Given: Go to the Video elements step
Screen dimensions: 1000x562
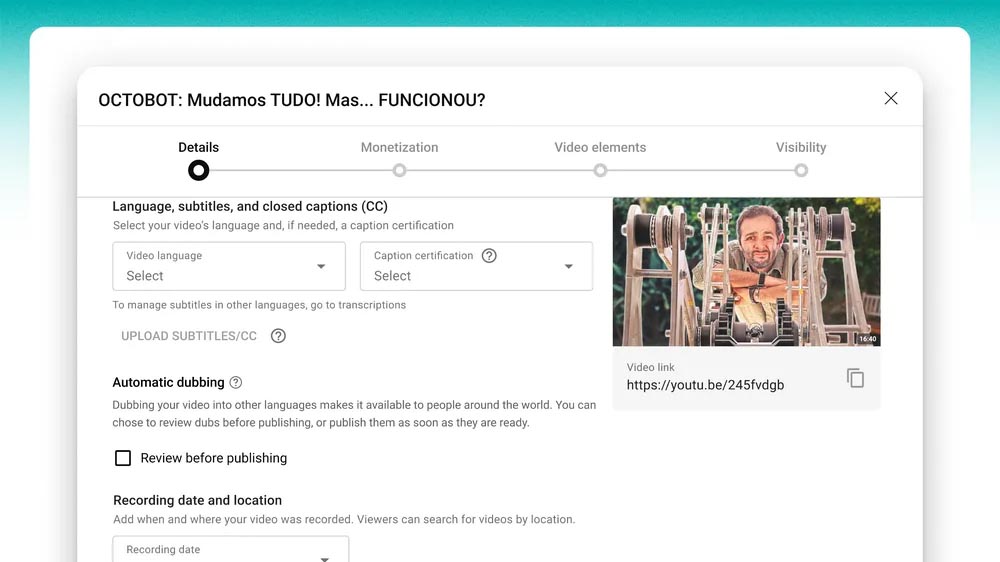Looking at the screenshot, I should 600,147.
